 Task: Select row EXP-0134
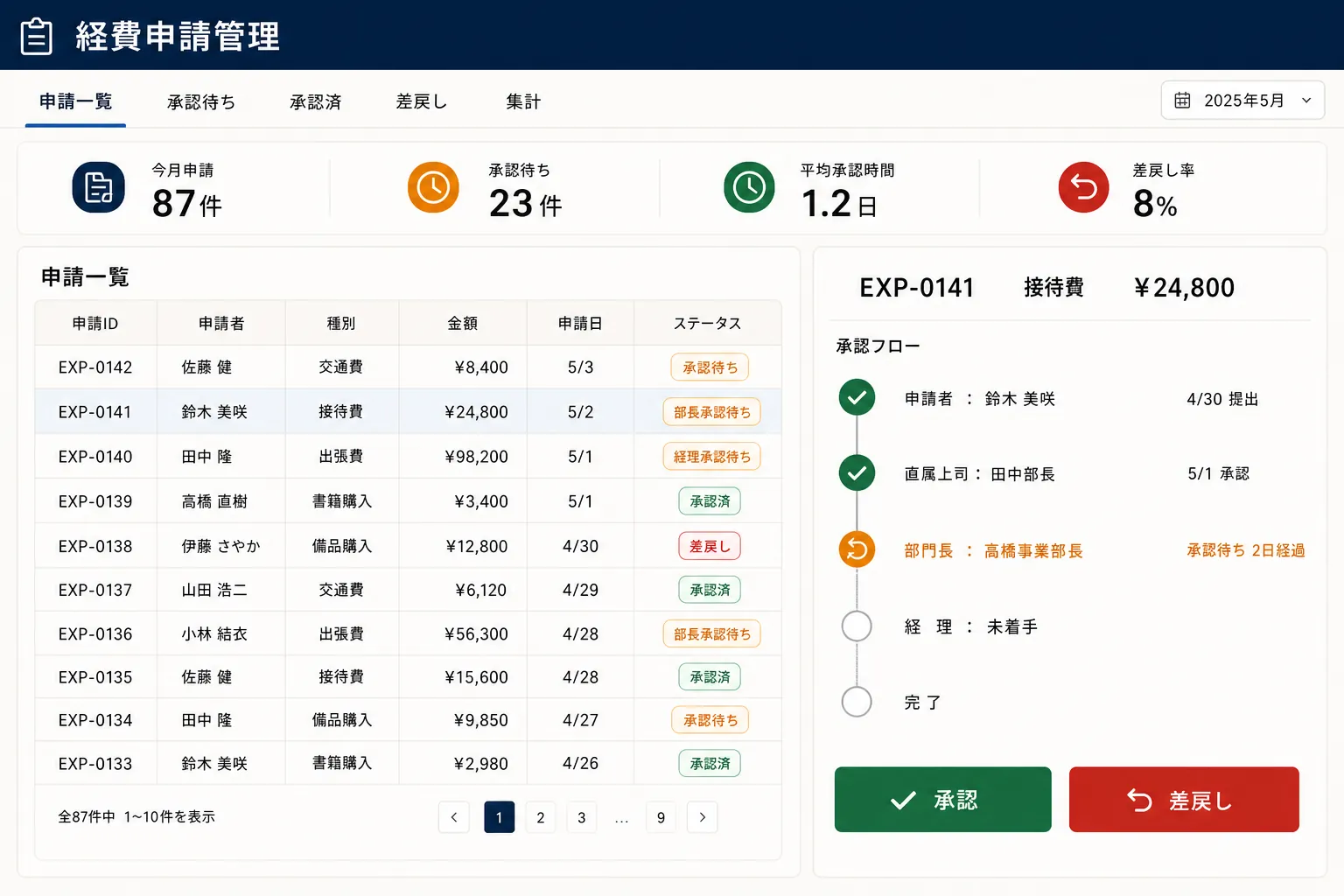coord(408,720)
